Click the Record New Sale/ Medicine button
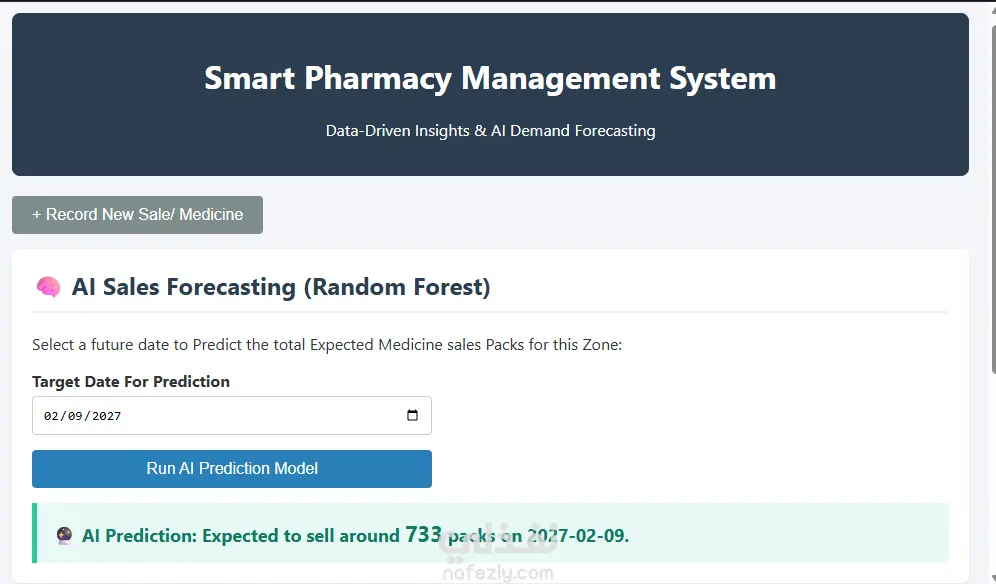 point(137,215)
